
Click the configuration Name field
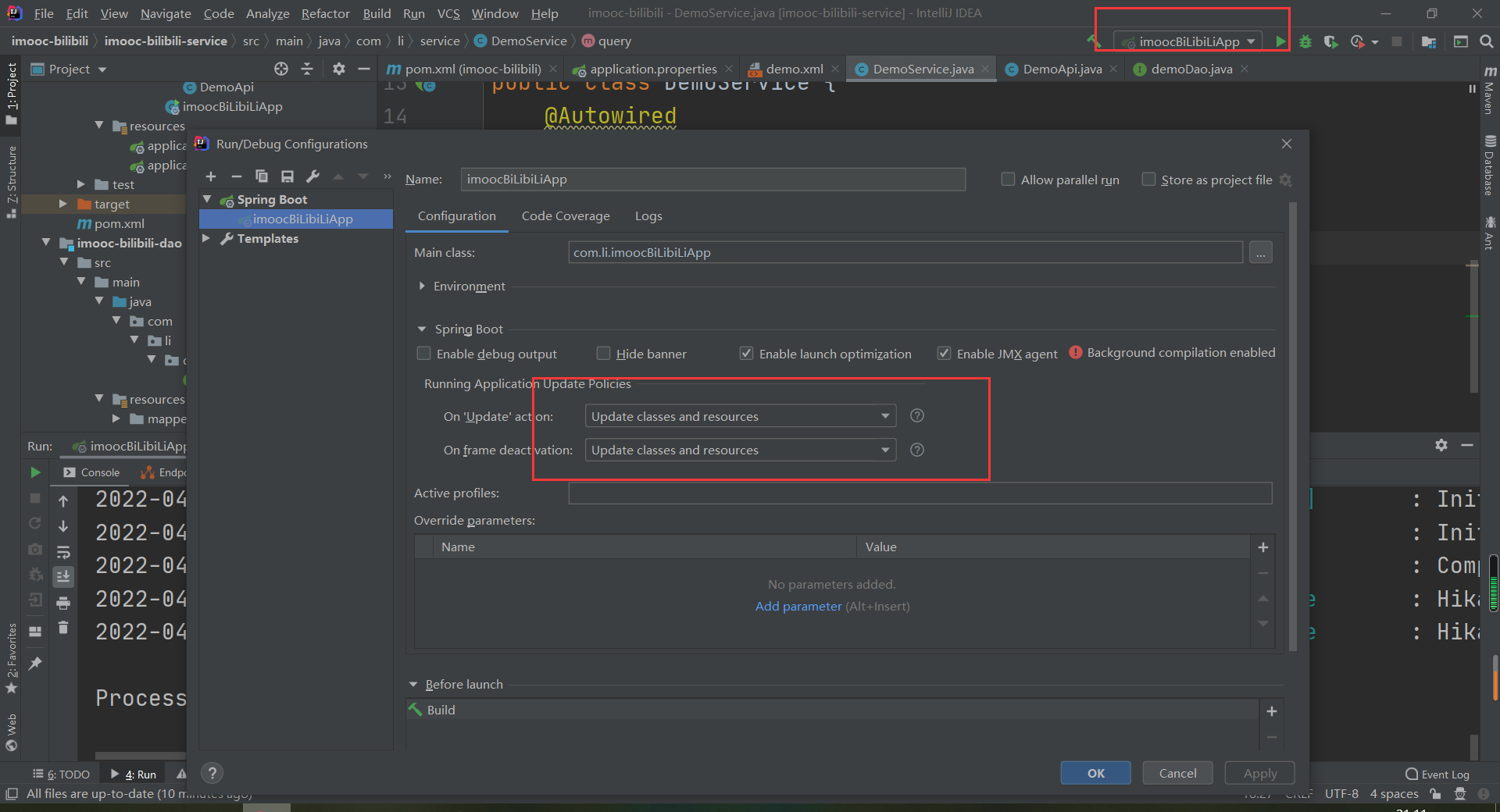(x=713, y=180)
